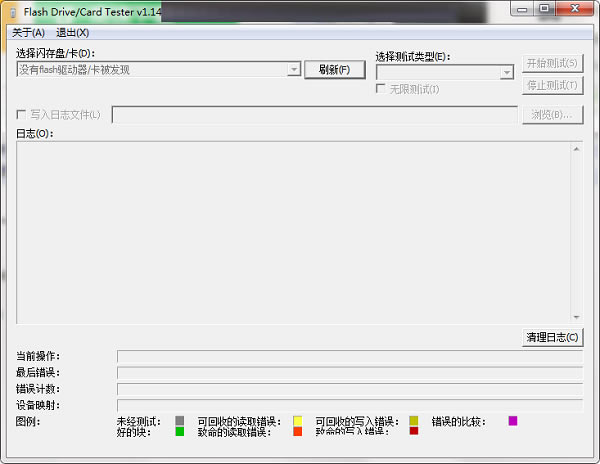Click the green 好的块 legend swatch

coord(179,431)
